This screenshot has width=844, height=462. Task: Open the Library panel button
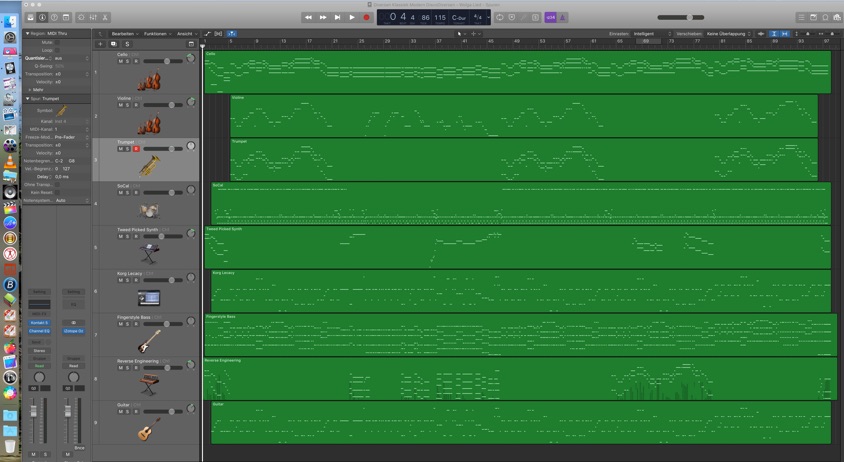31,17
